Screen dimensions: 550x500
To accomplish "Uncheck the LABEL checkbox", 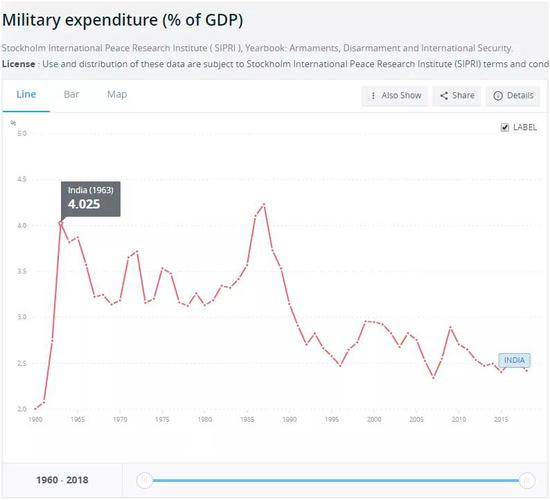I will 505,127.
